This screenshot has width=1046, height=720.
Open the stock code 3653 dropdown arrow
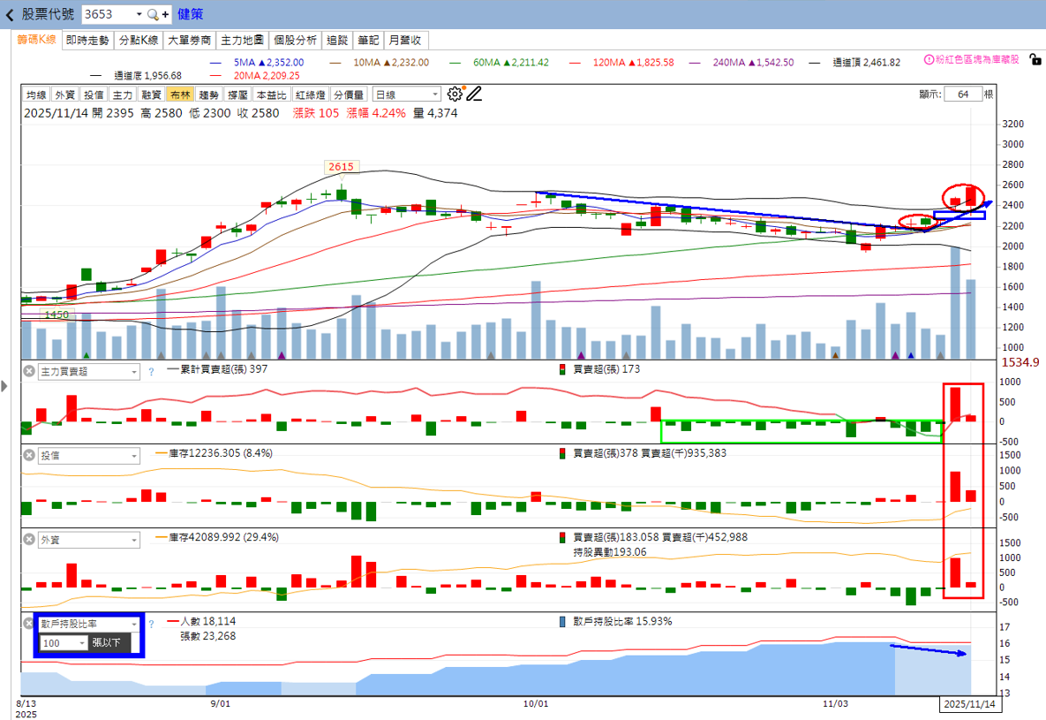pyautogui.click(x=139, y=14)
